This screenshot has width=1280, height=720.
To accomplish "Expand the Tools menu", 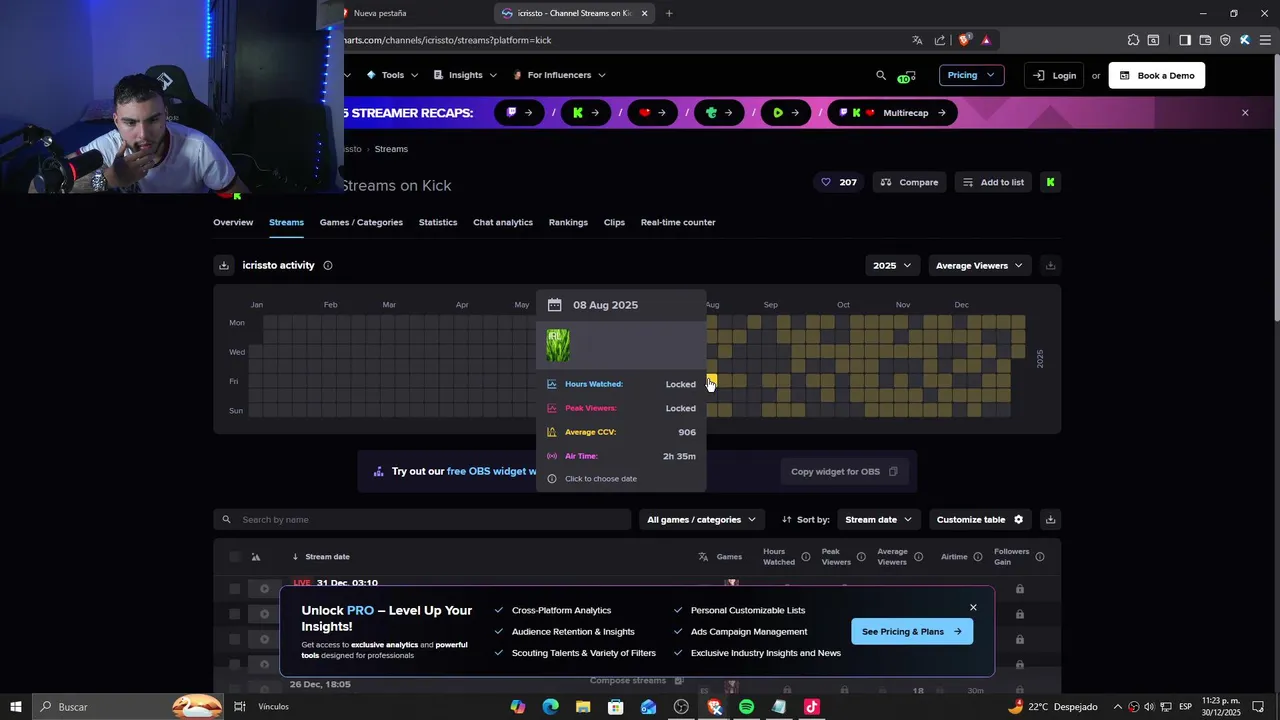I will pyautogui.click(x=392, y=75).
